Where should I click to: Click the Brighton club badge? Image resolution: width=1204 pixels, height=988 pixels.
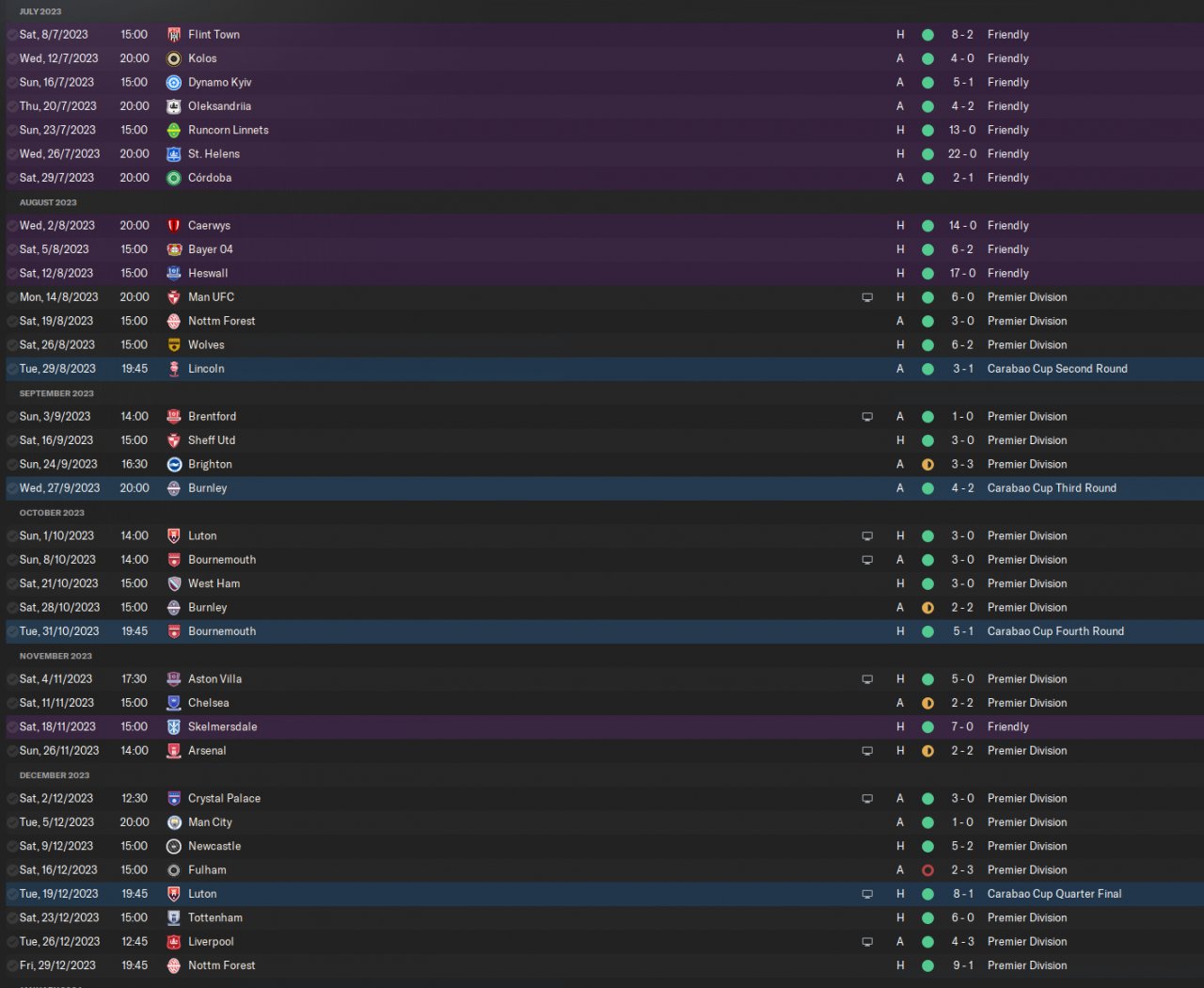pyautogui.click(x=174, y=465)
